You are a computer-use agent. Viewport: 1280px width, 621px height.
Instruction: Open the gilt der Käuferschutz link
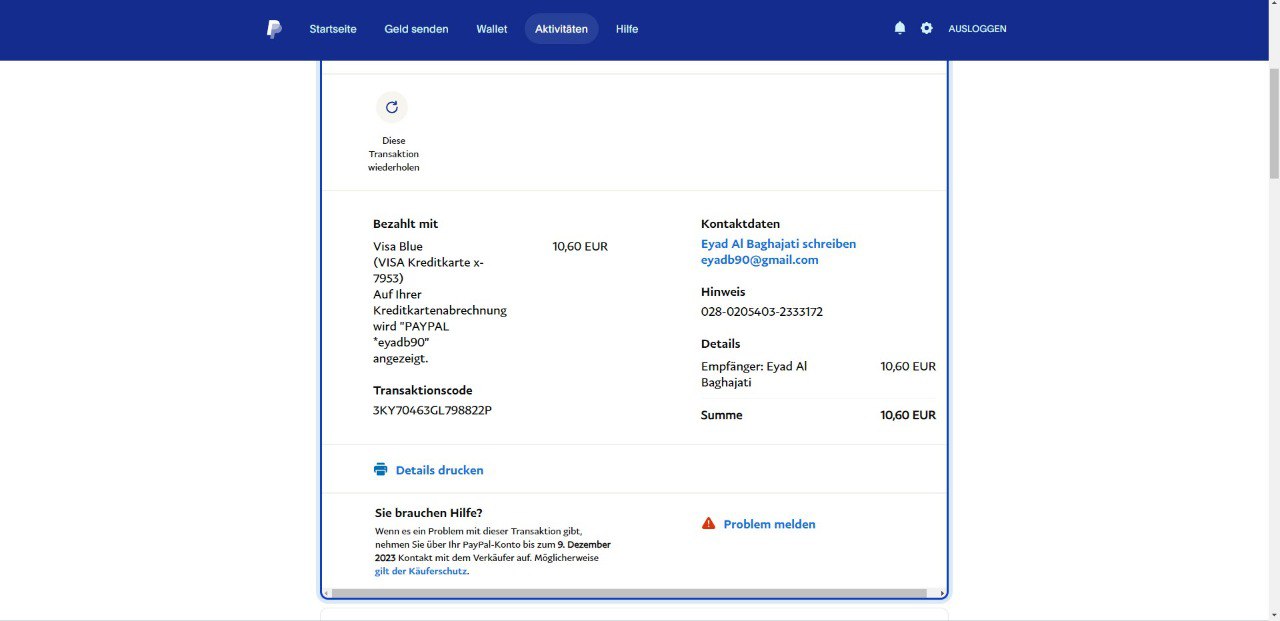pos(421,571)
